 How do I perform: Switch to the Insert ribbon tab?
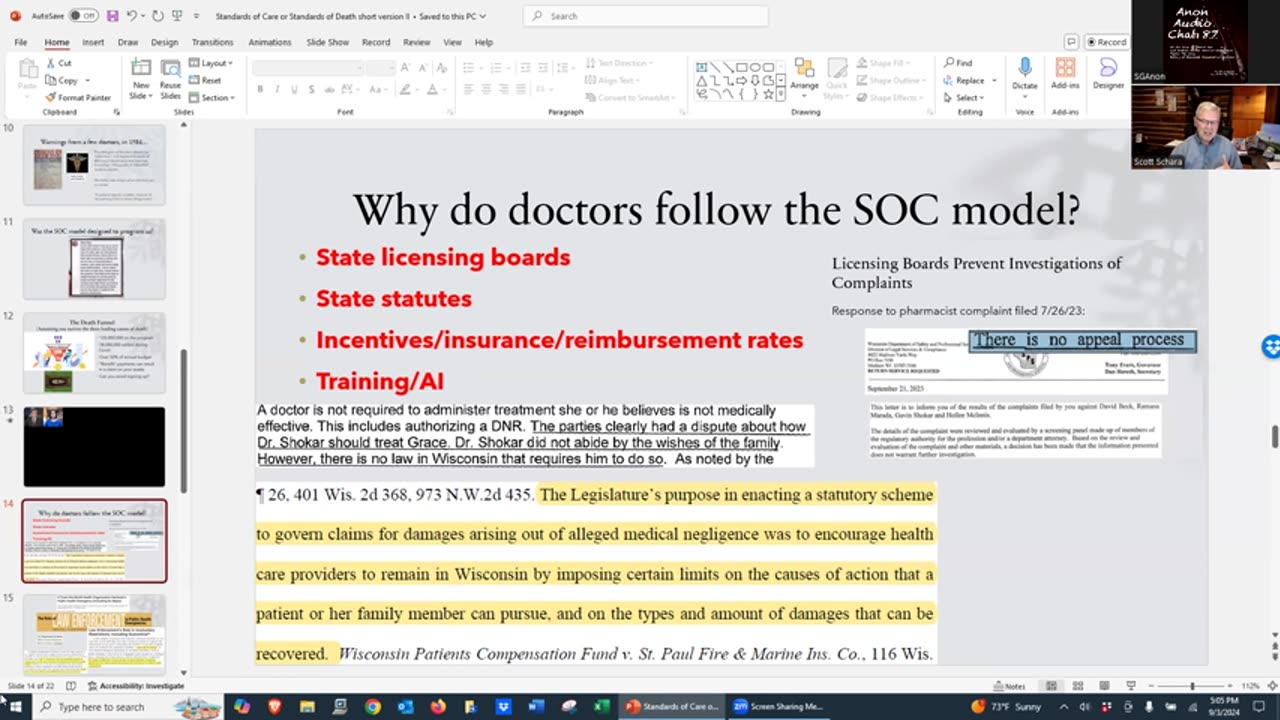click(x=93, y=42)
